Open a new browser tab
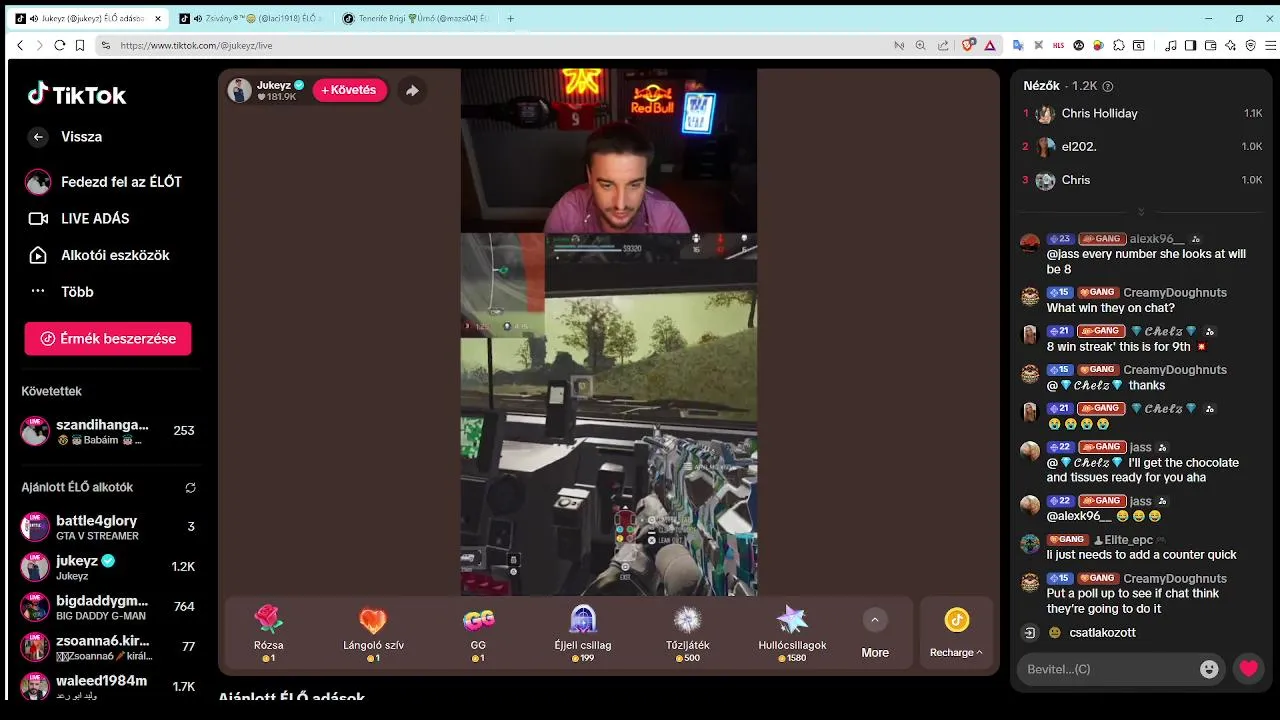Viewport: 1280px width, 720px height. tap(511, 18)
